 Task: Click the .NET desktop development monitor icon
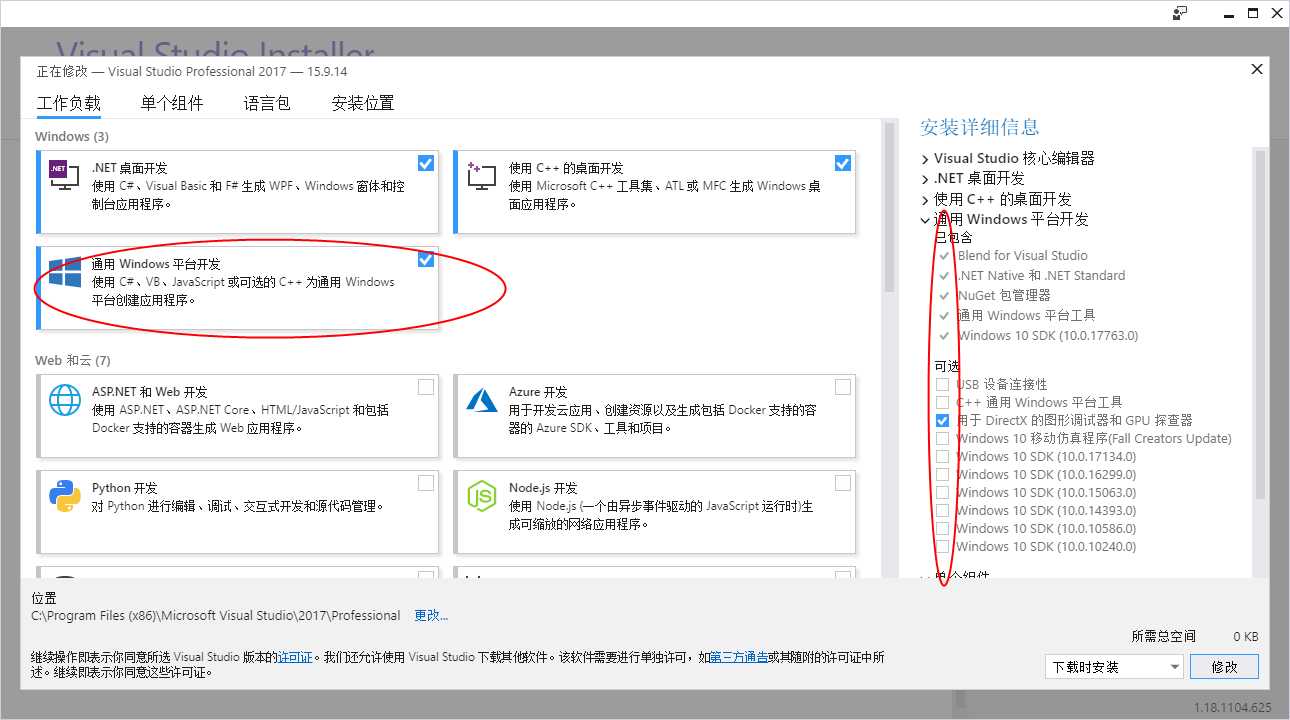tap(64, 175)
